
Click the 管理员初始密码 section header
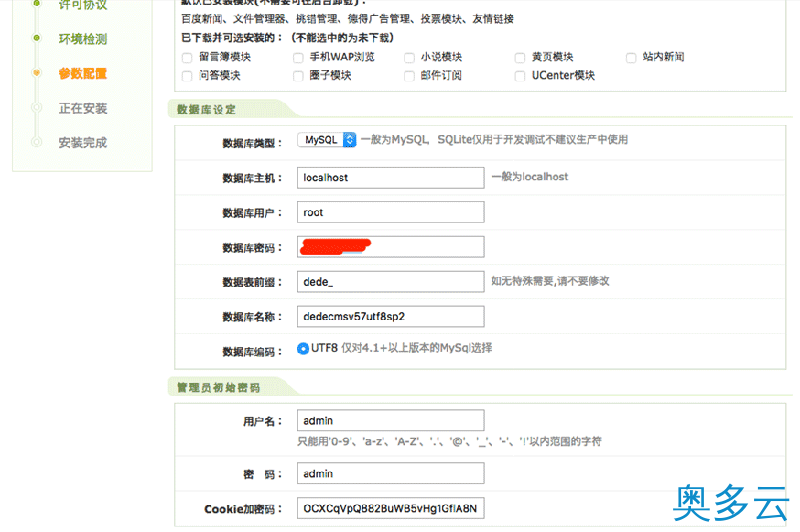(x=218, y=388)
